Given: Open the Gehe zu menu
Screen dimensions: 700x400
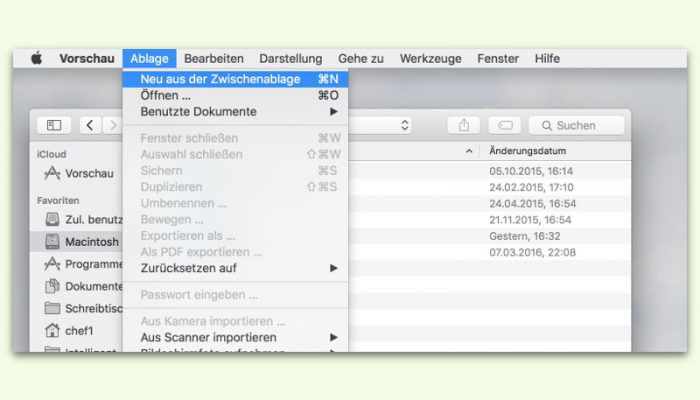Looking at the screenshot, I should [x=361, y=58].
